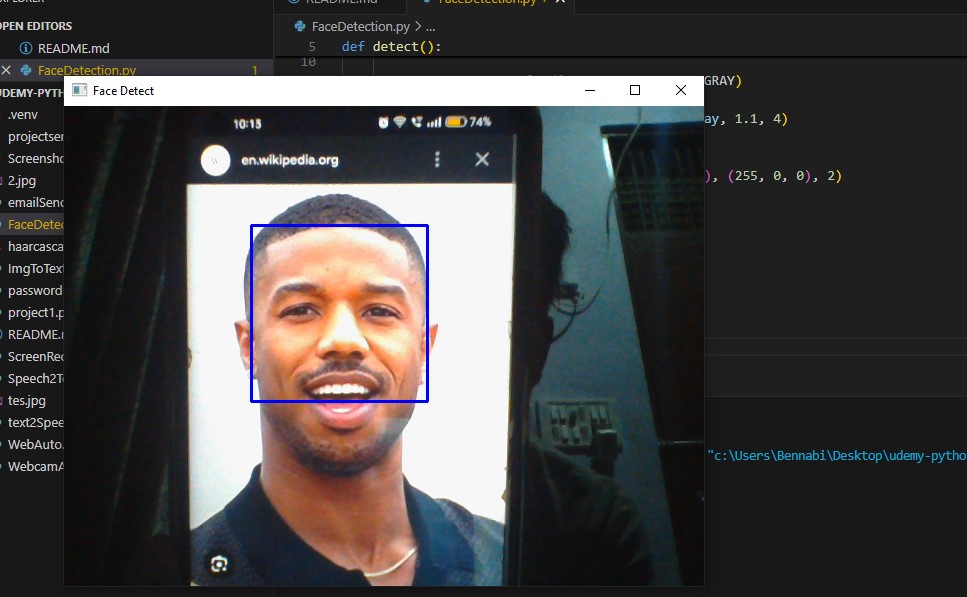The image size is (967, 597).
Task: Open the breadcrumb ellipsis symbol picker
Action: point(430,27)
